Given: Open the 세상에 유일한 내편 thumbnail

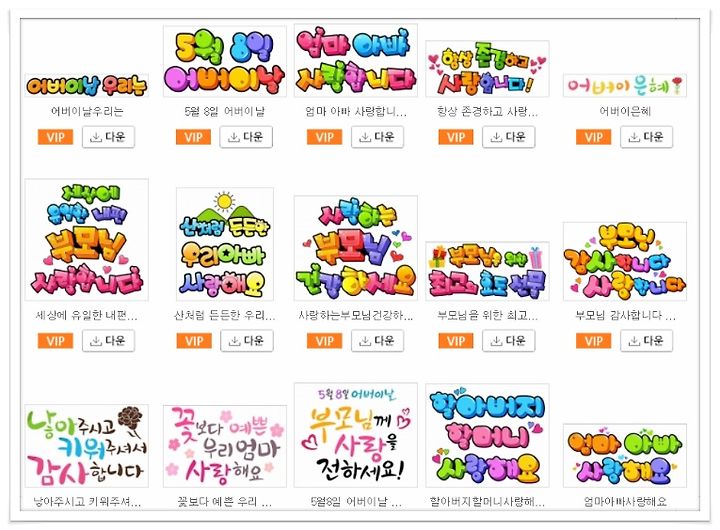Looking at the screenshot, I should 87,240.
